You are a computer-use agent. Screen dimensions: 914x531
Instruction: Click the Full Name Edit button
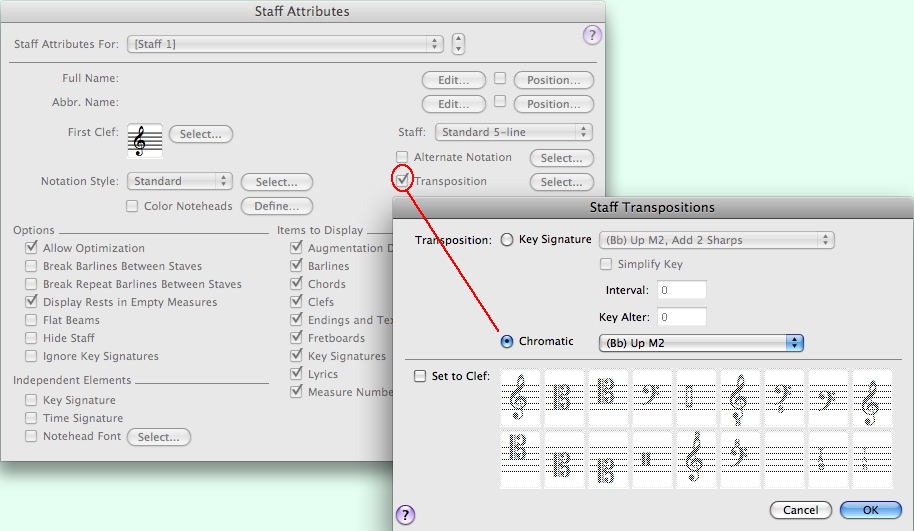(x=453, y=80)
